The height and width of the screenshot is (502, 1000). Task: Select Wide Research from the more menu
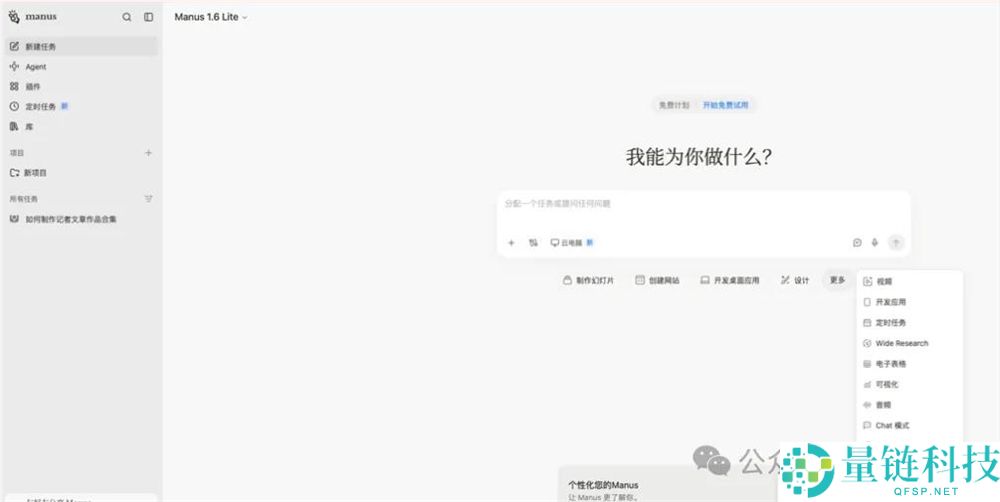910,343
